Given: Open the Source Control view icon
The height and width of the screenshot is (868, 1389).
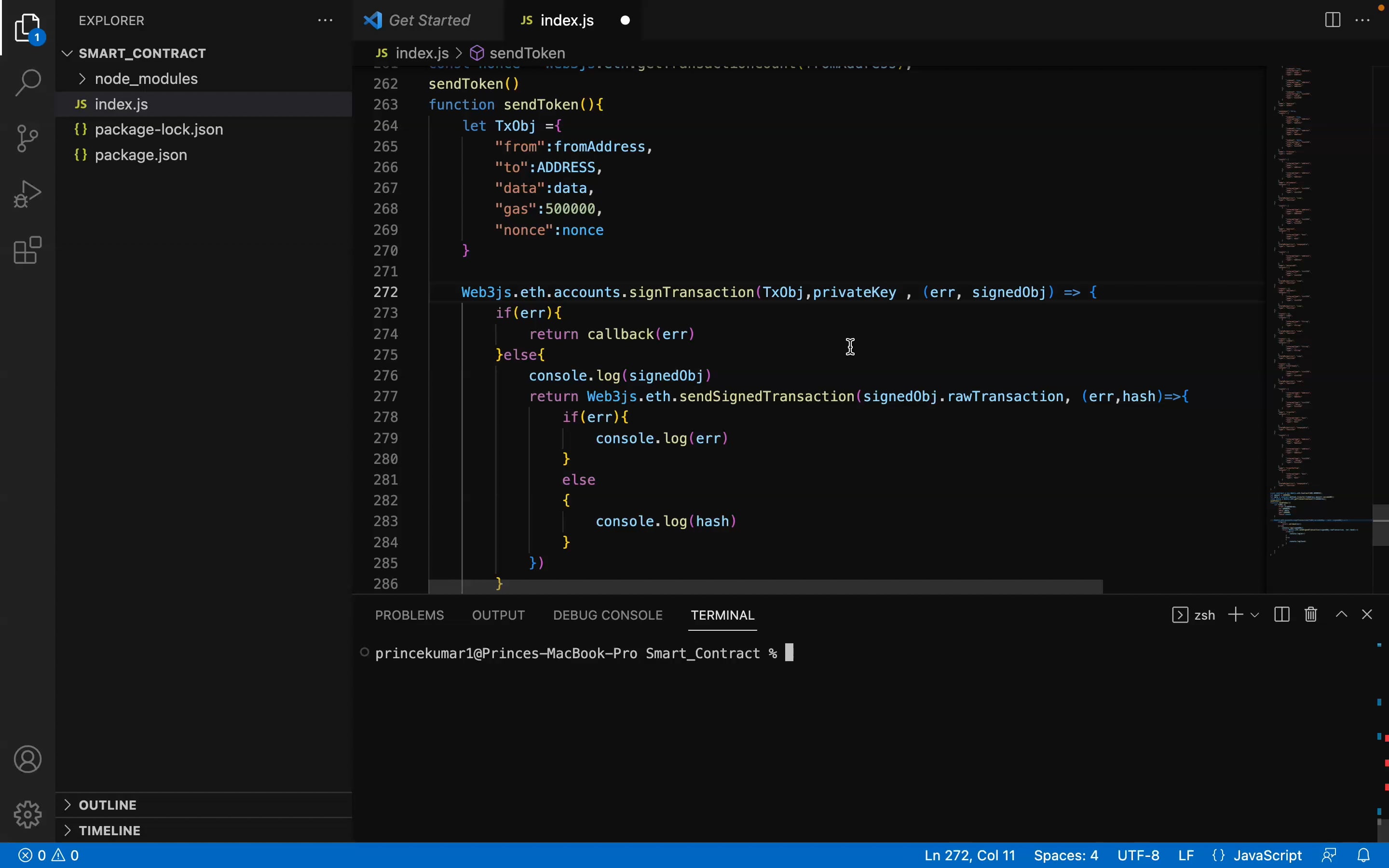Looking at the screenshot, I should pyautogui.click(x=27, y=138).
